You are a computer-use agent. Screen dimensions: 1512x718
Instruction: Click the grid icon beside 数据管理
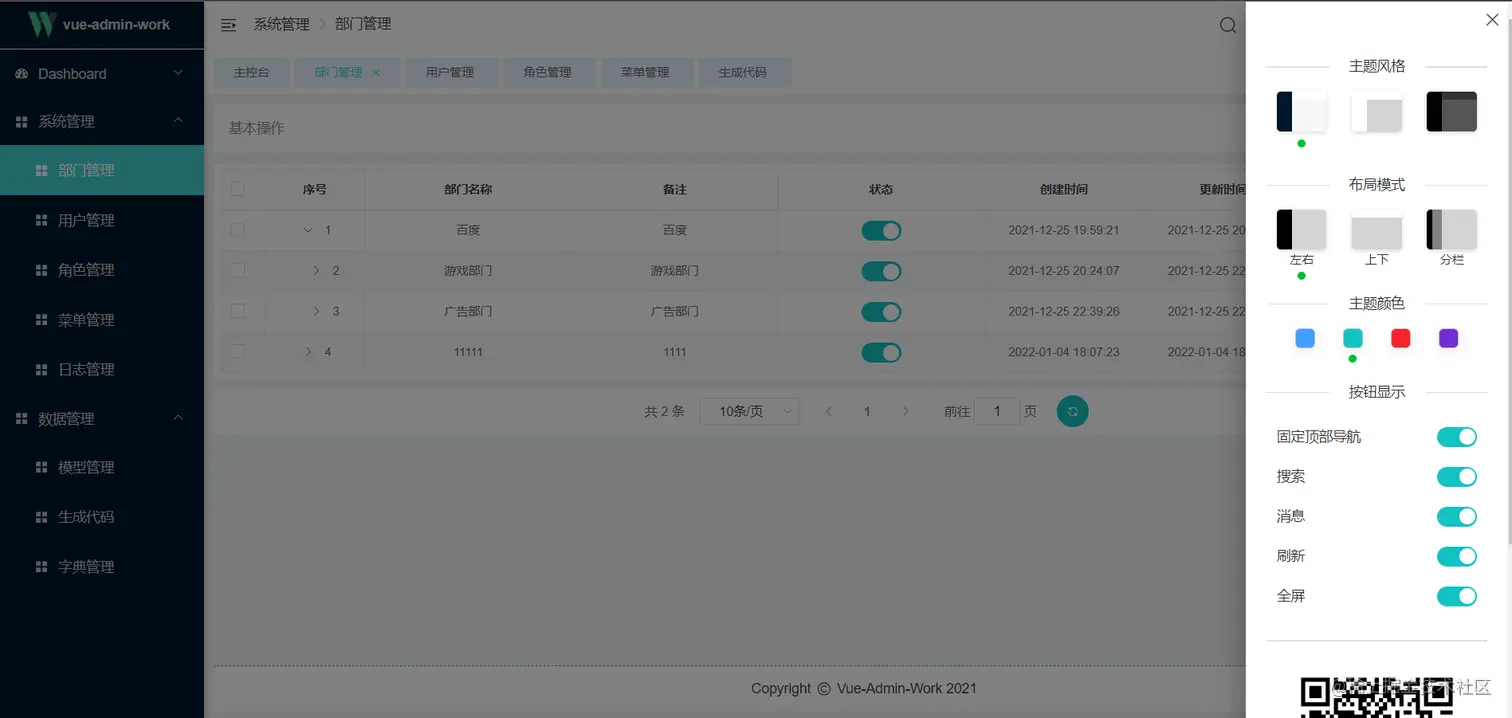22,419
